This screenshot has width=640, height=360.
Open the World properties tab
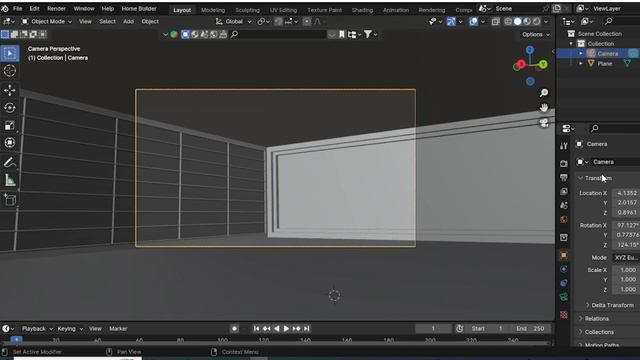click(x=564, y=220)
